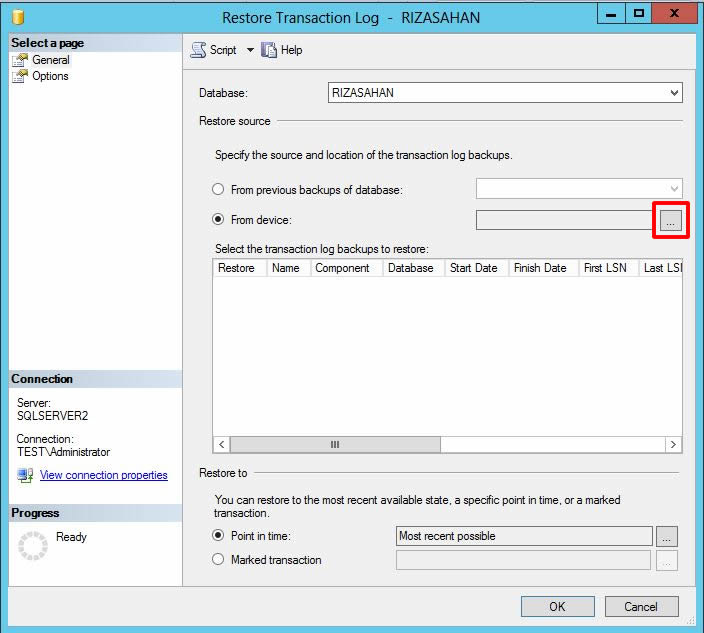
Task: Open the Script dropdown arrow
Action: [x=250, y=50]
